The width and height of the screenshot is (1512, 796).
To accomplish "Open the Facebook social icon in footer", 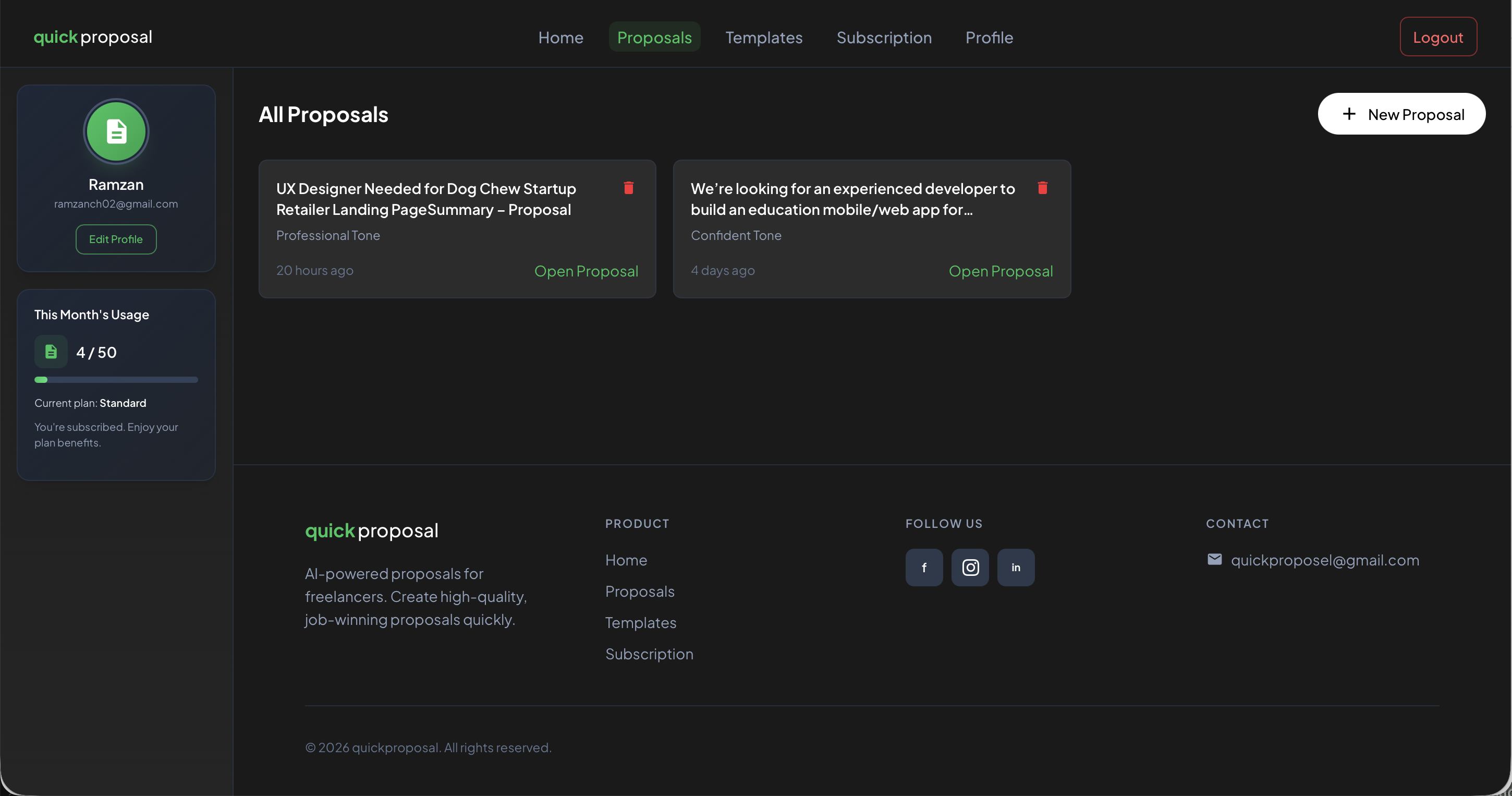I will click(x=924, y=567).
